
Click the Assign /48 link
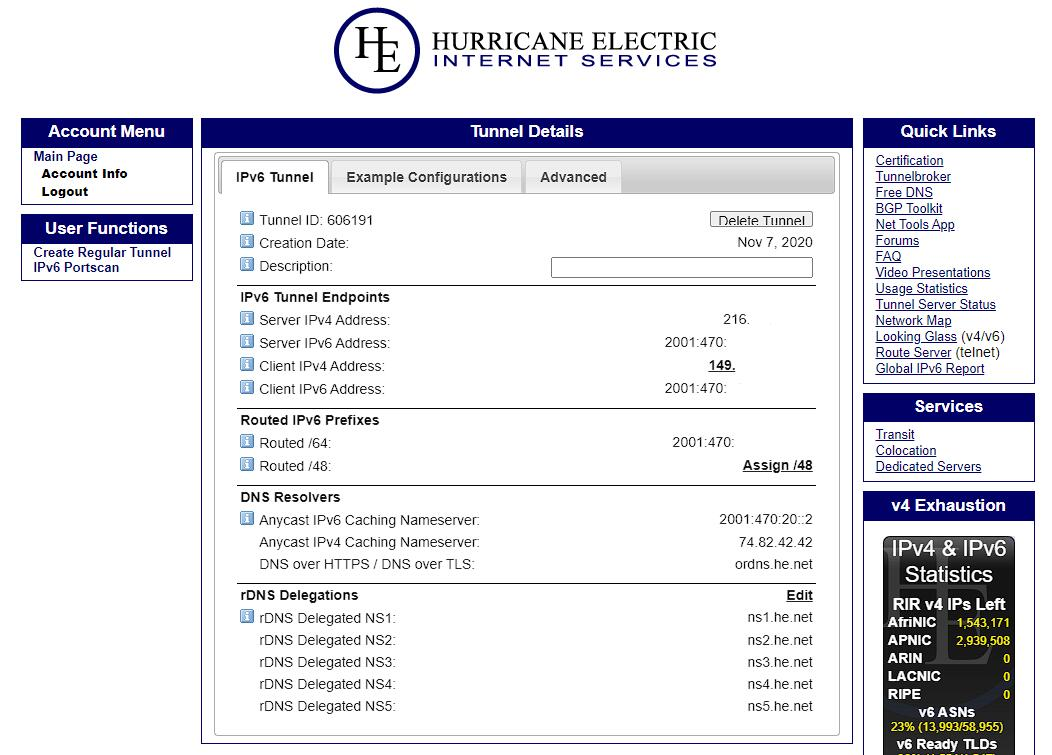click(778, 465)
